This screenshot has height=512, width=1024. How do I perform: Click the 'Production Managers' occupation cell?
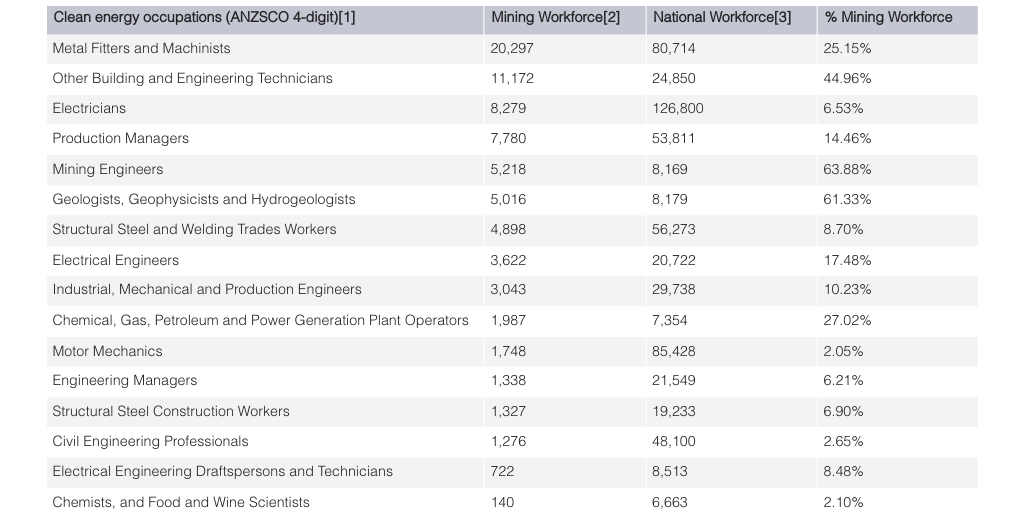click(x=121, y=138)
